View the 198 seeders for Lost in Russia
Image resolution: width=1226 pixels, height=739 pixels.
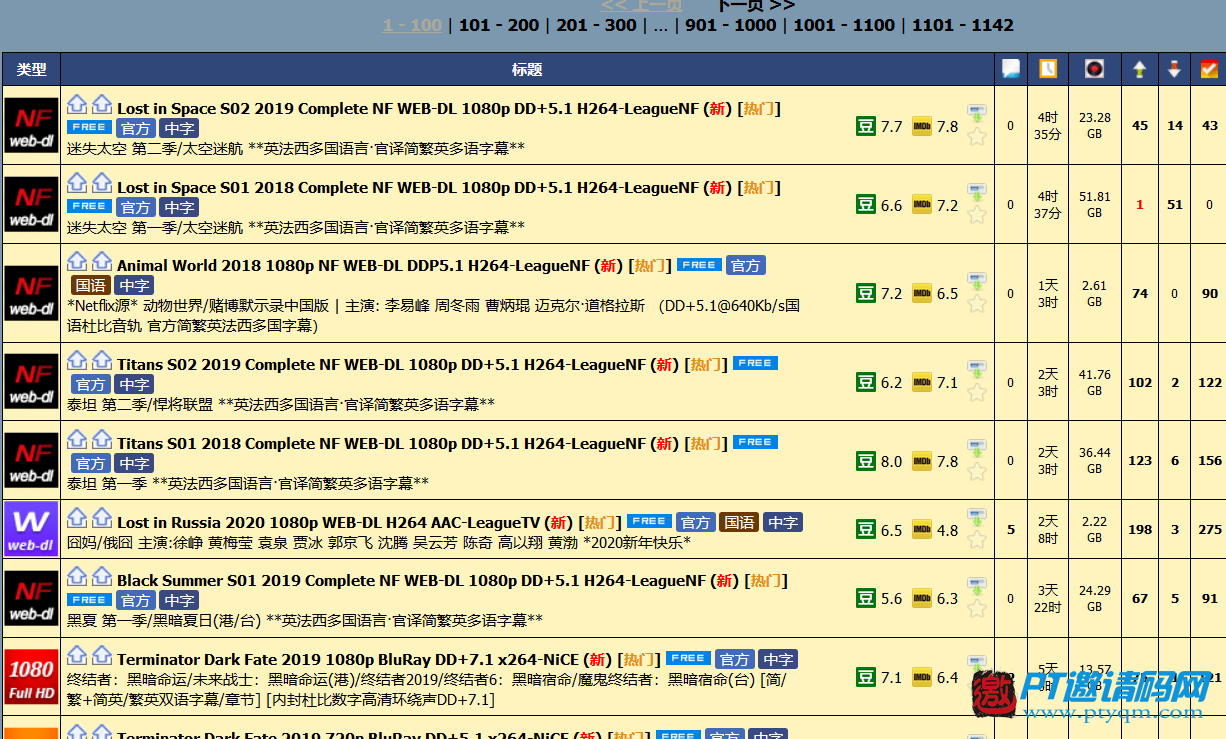1140,530
